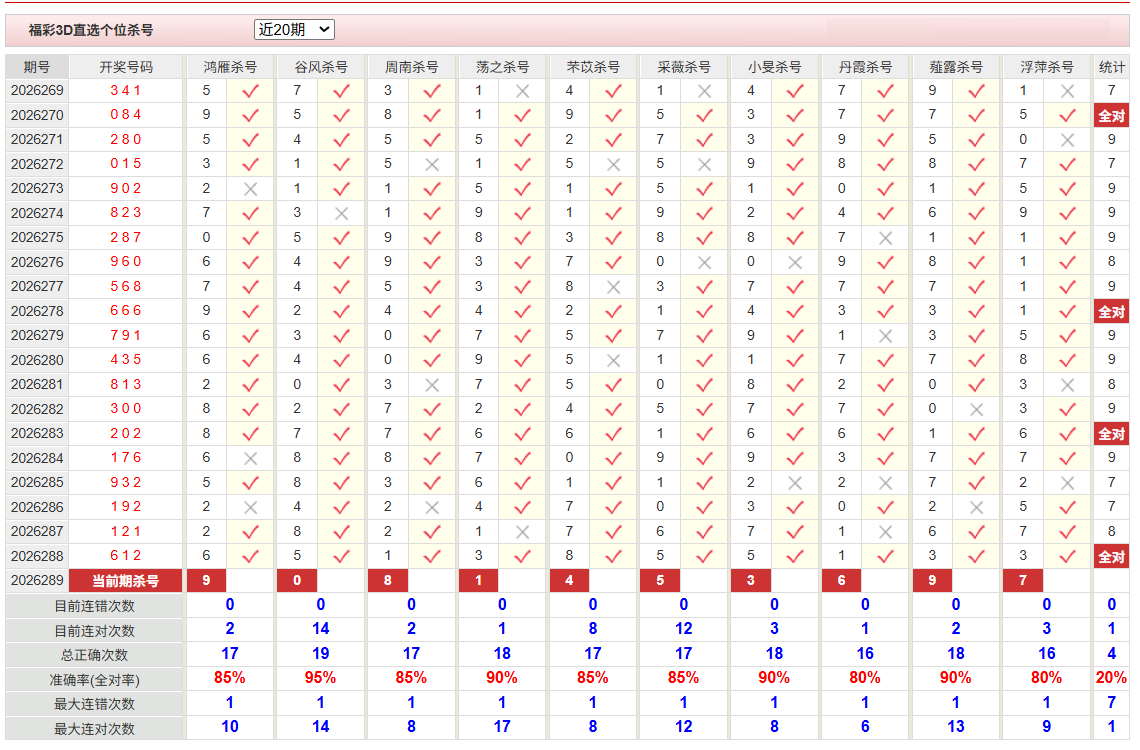Viewport: 1140px width, 750px height.
Task: Click 周南's gray cross mark in row 2026281
Action: coord(432,384)
